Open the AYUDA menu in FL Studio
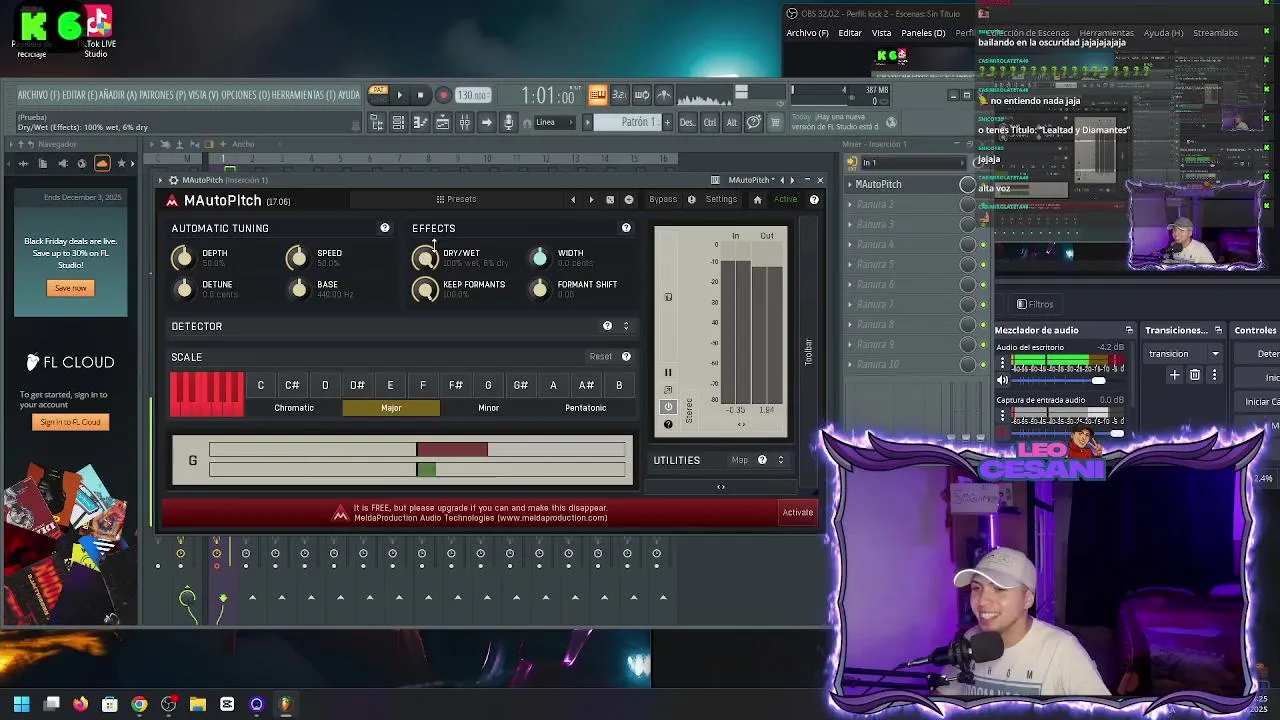This screenshot has height=720, width=1280. [x=348, y=95]
